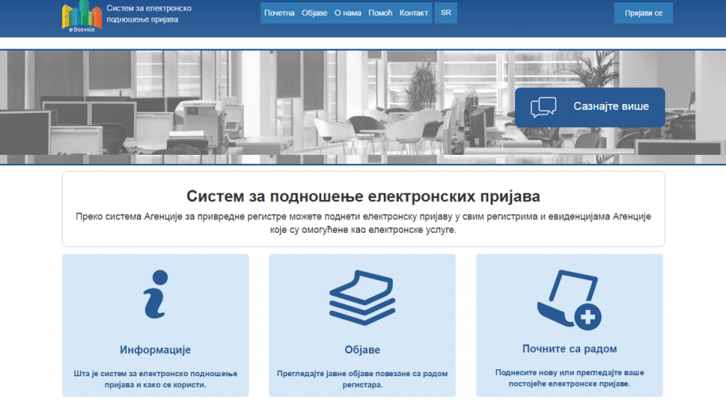Open the Помоћ menu item
This screenshot has width=726, height=400.
pos(380,13)
